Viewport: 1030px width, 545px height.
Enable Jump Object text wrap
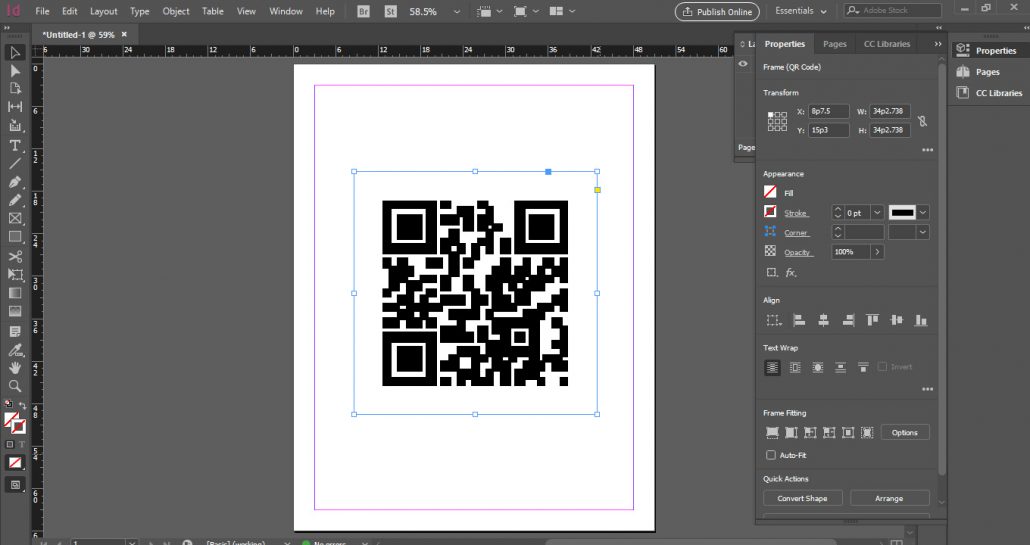pos(840,368)
